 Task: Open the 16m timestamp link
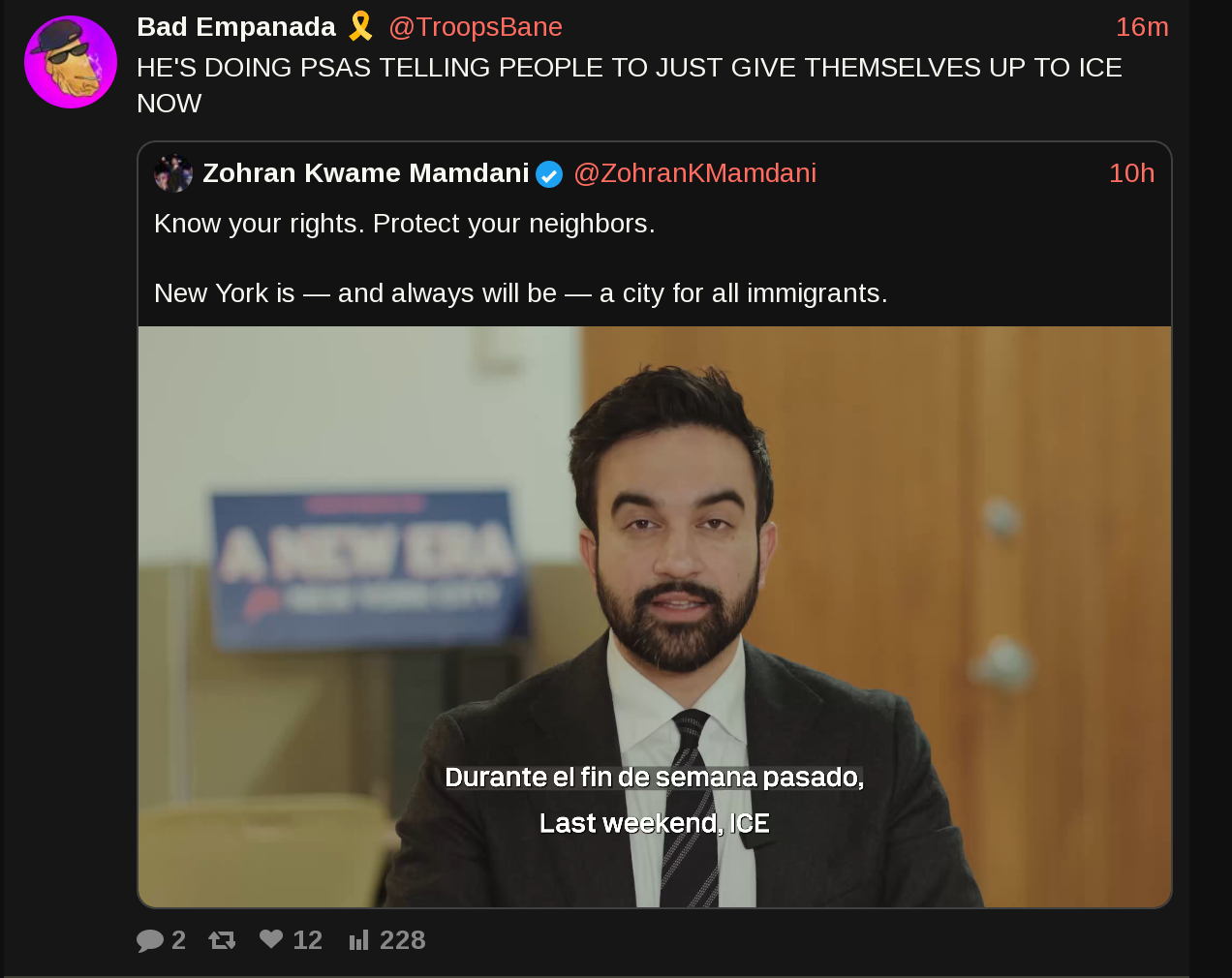pyautogui.click(x=1142, y=27)
